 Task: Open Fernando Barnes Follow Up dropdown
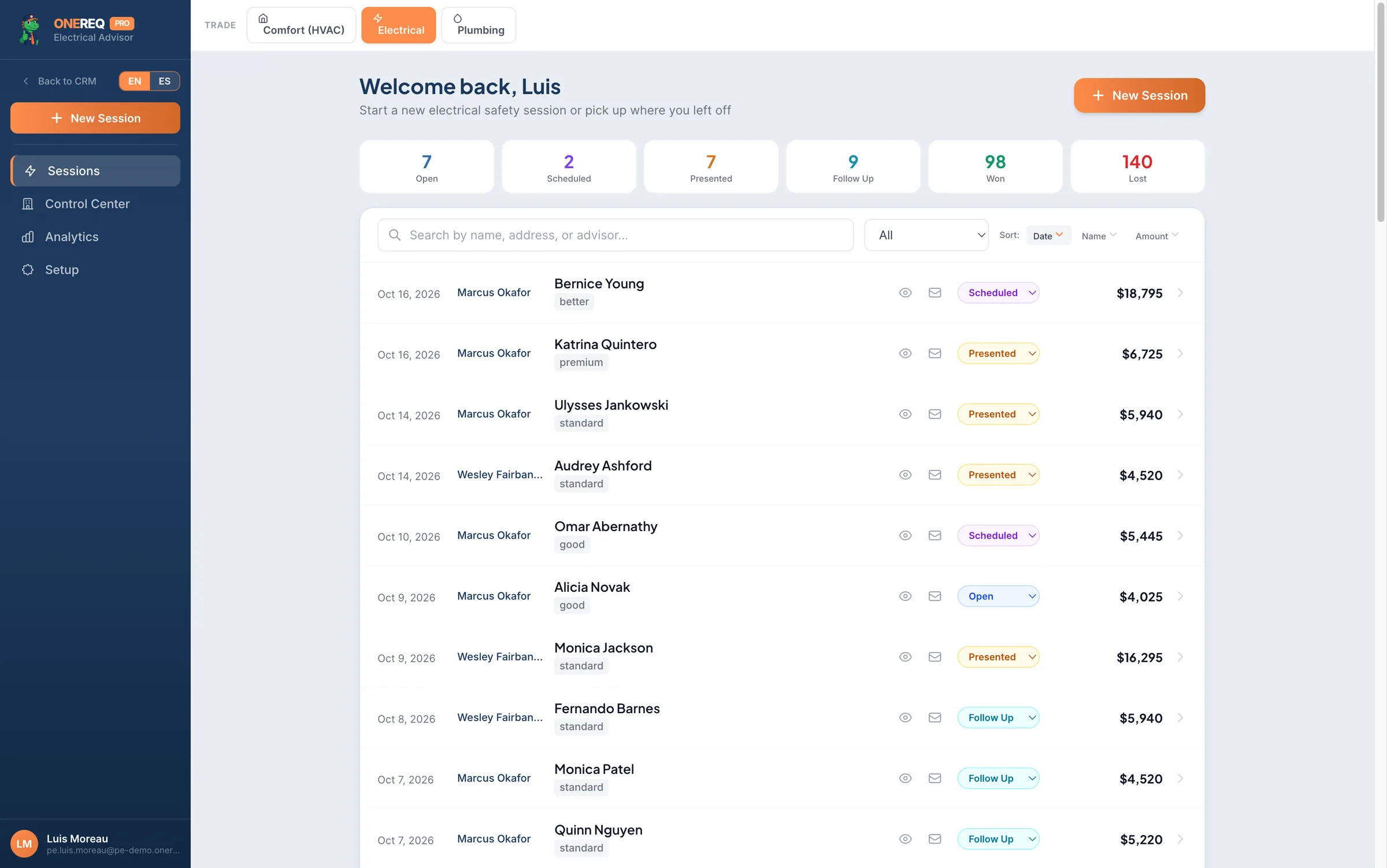(x=998, y=718)
